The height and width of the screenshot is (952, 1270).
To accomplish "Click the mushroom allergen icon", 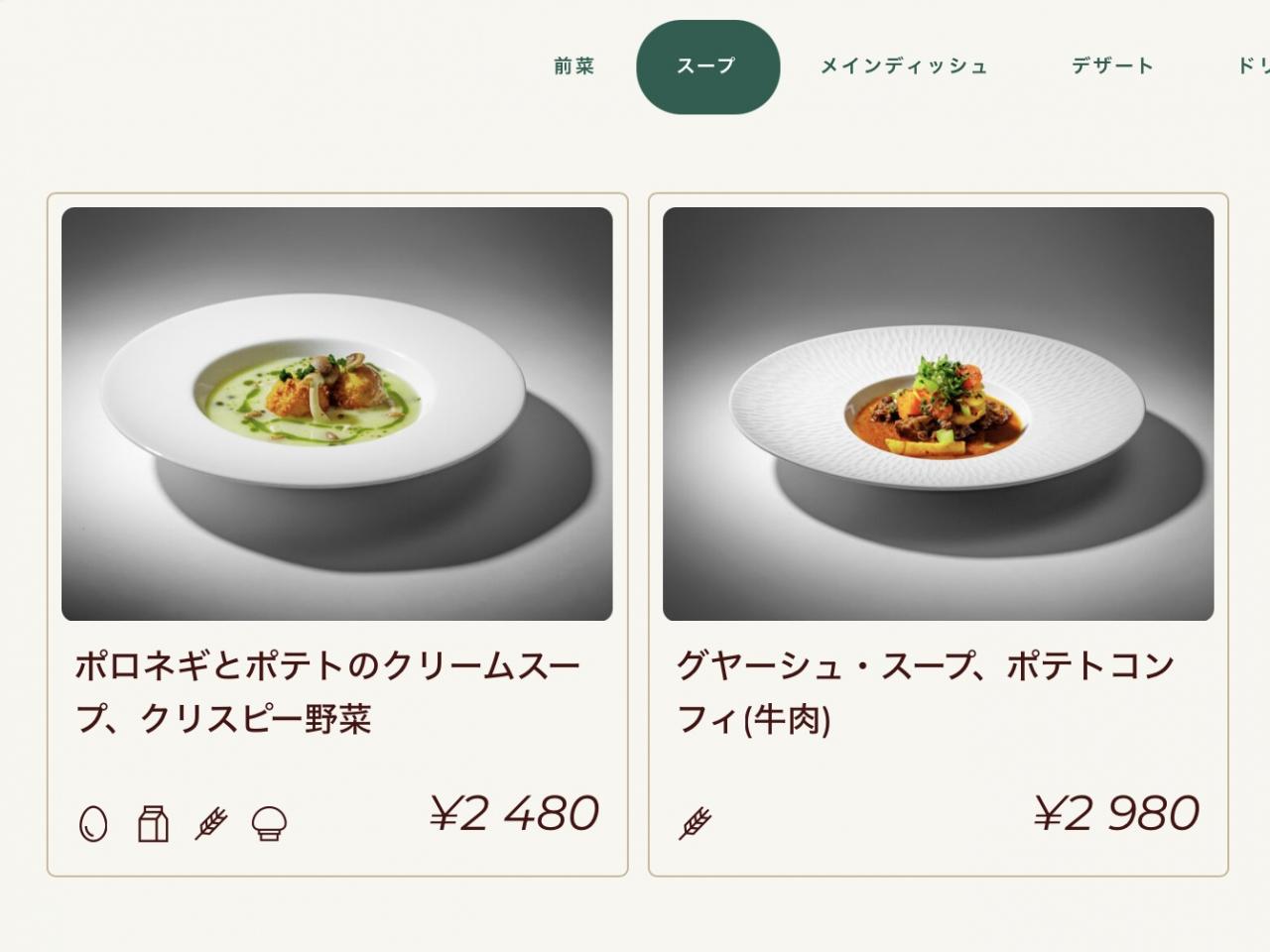I will (x=269, y=823).
